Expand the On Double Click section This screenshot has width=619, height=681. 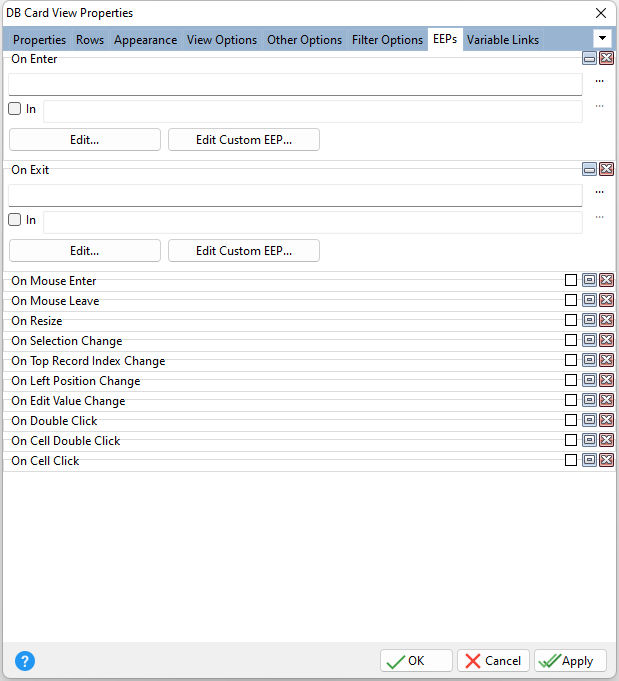point(589,420)
